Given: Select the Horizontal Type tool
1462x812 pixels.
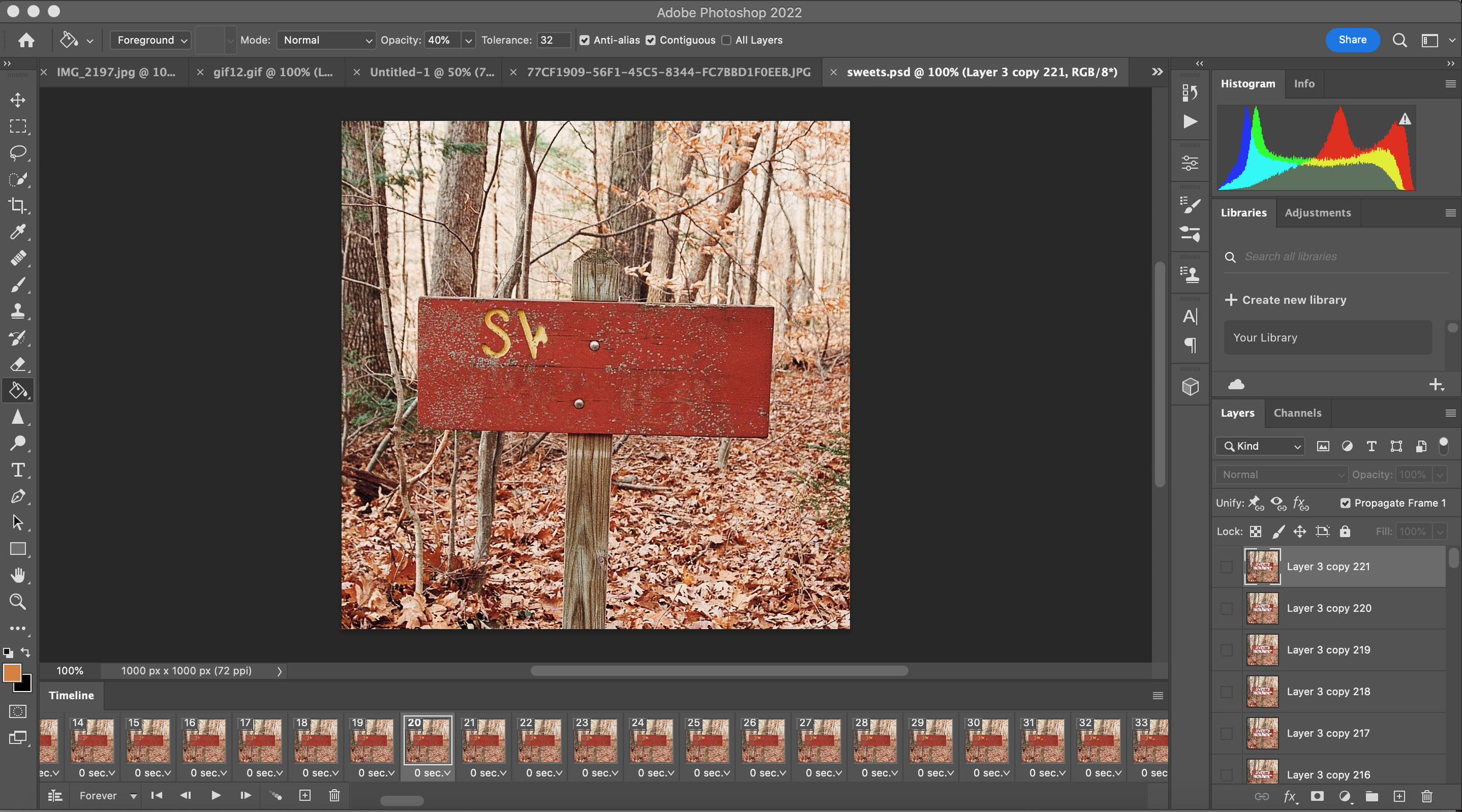Looking at the screenshot, I should click(x=18, y=470).
